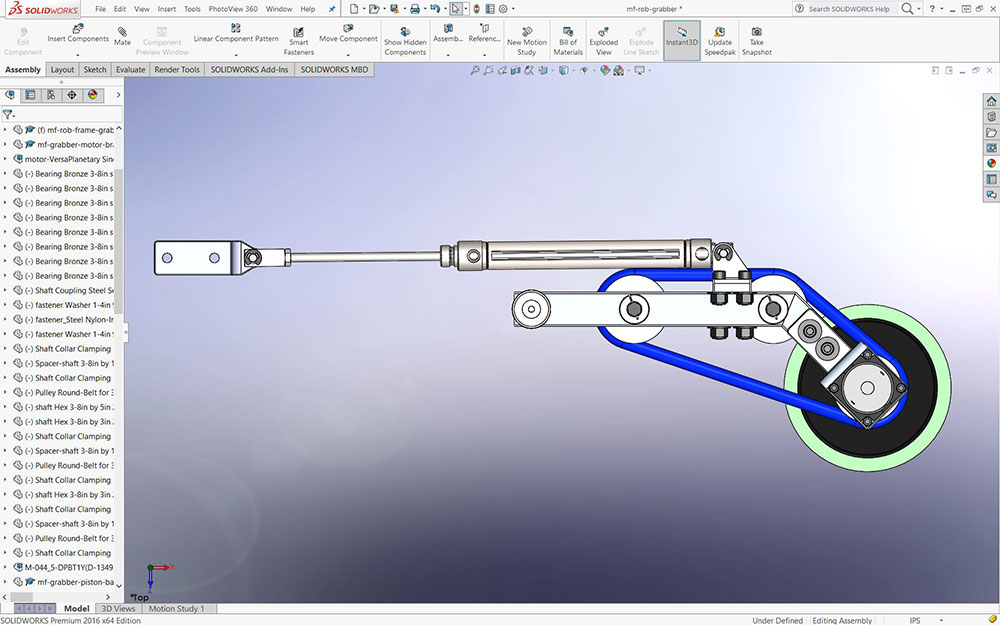Click the New Motion Study icon
The height and width of the screenshot is (625, 1000).
(527, 32)
